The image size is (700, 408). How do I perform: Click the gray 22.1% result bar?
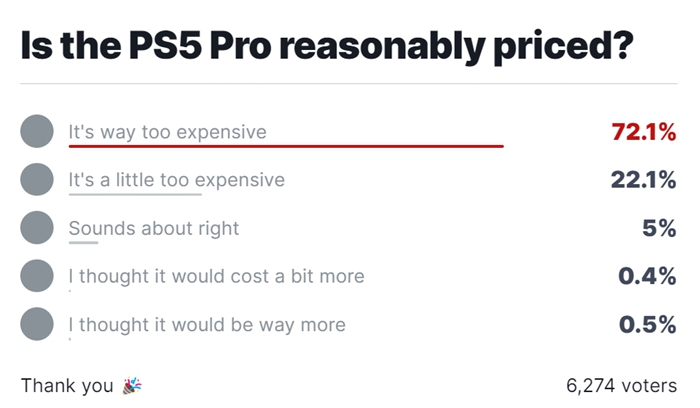coord(134,194)
